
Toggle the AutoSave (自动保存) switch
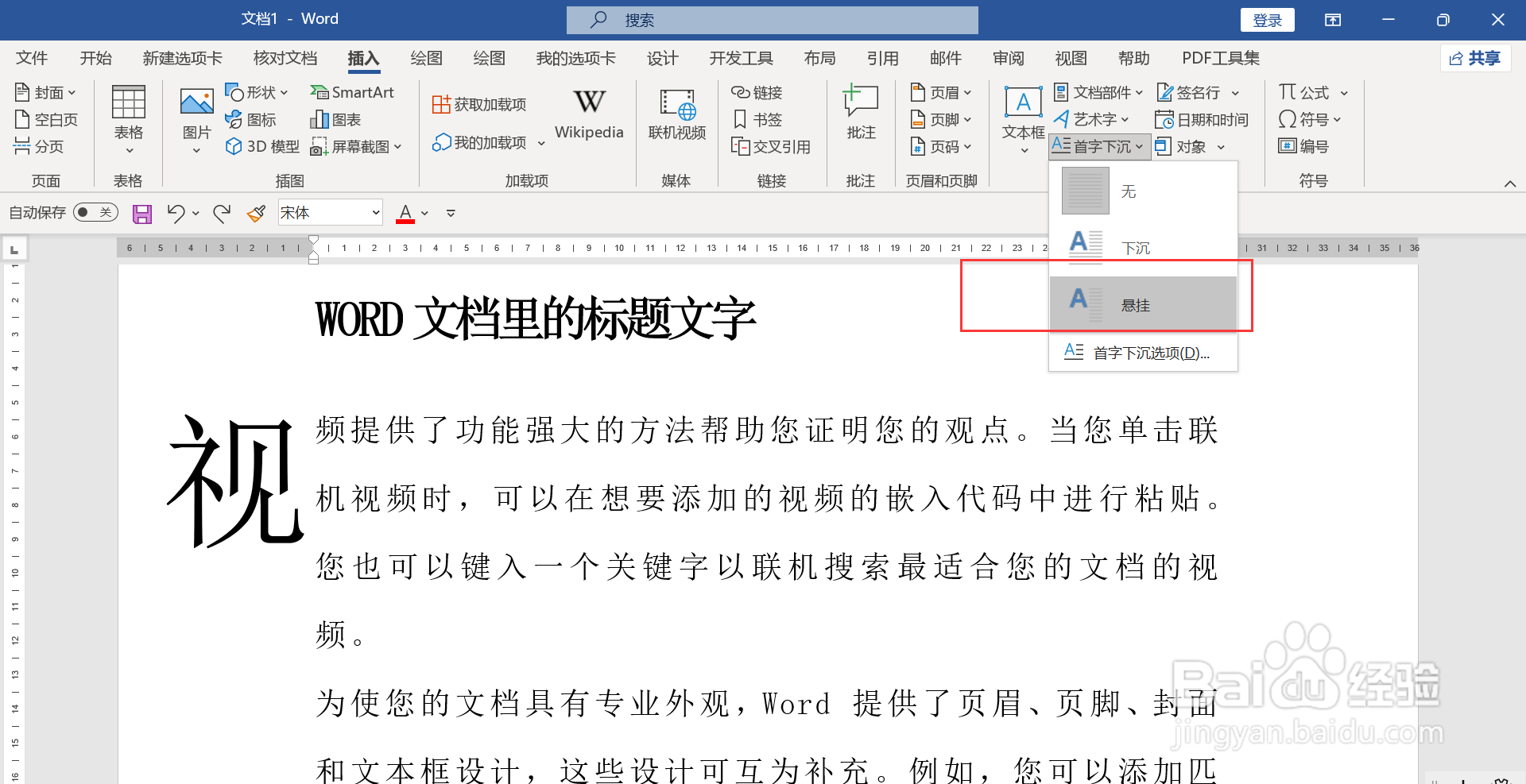pyautogui.click(x=95, y=212)
